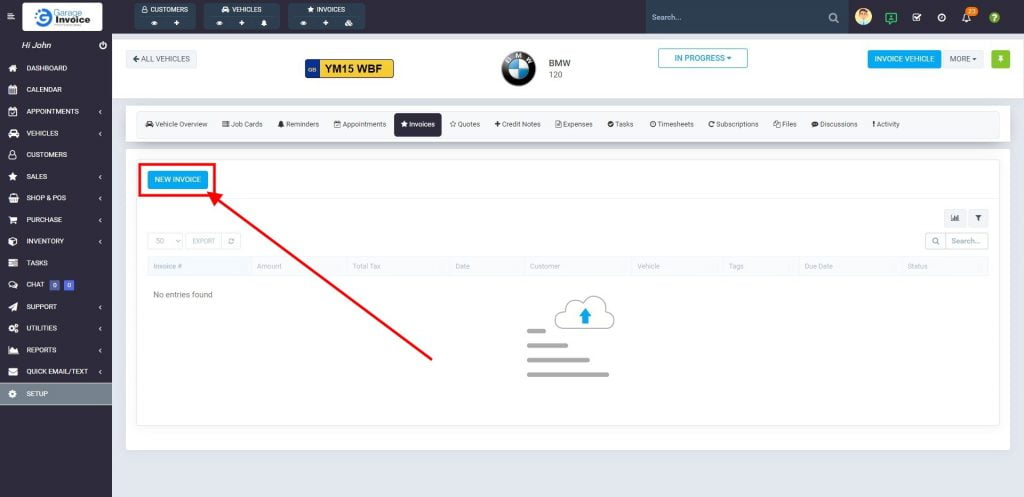Image resolution: width=1024 pixels, height=497 pixels.
Task: Switch to the Job Cards tab
Action: [242, 125]
